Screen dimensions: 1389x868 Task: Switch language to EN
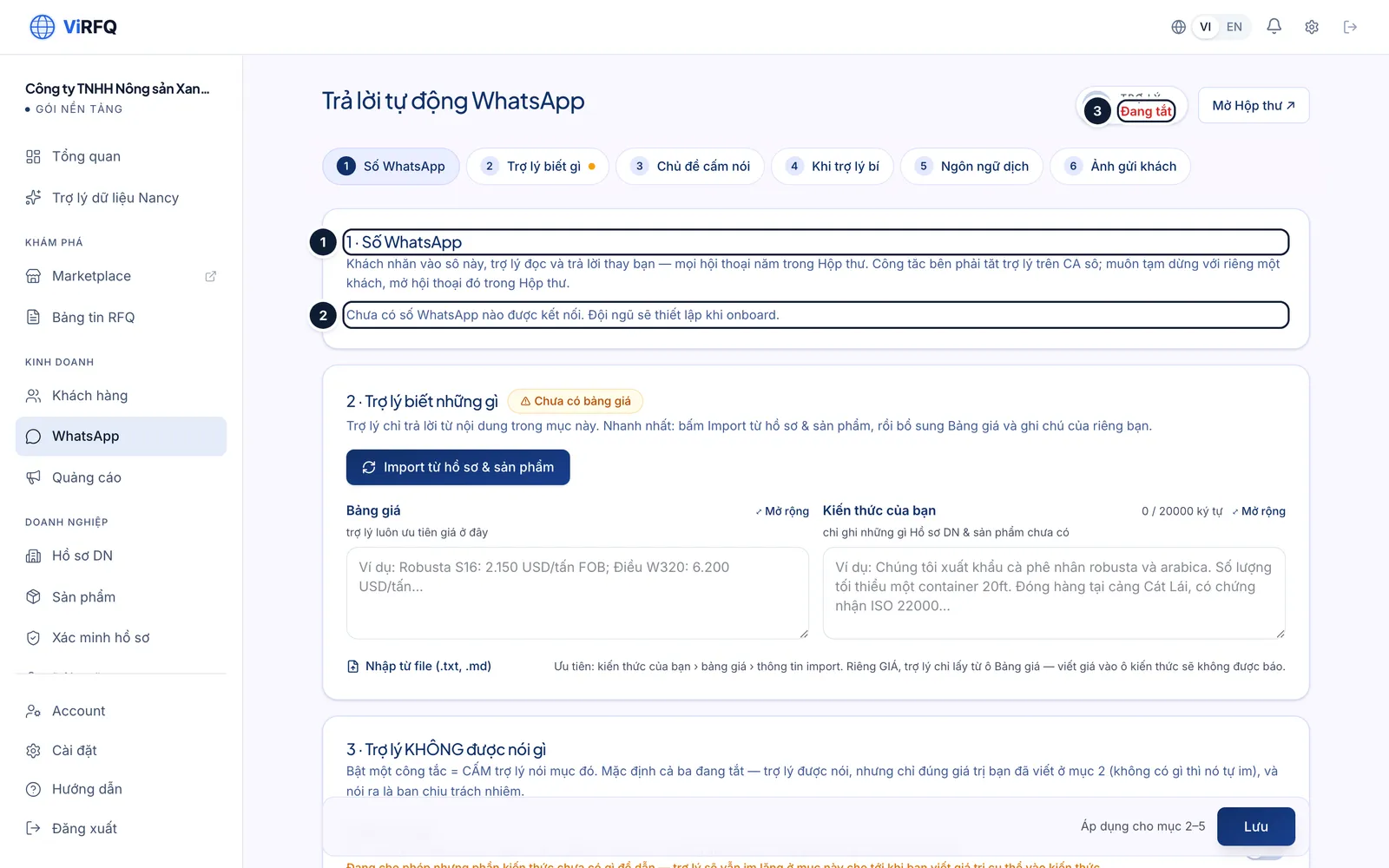[1234, 27]
